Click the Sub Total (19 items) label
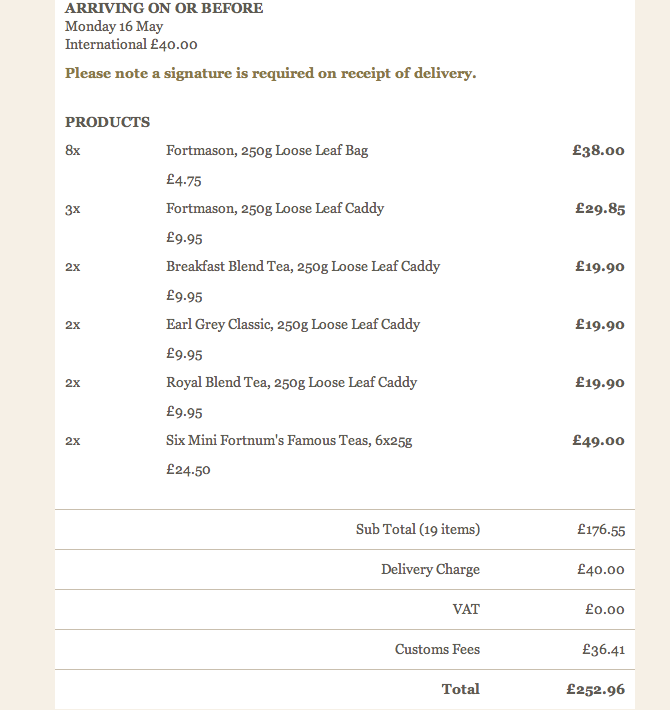670x710 pixels. pyautogui.click(x=418, y=529)
